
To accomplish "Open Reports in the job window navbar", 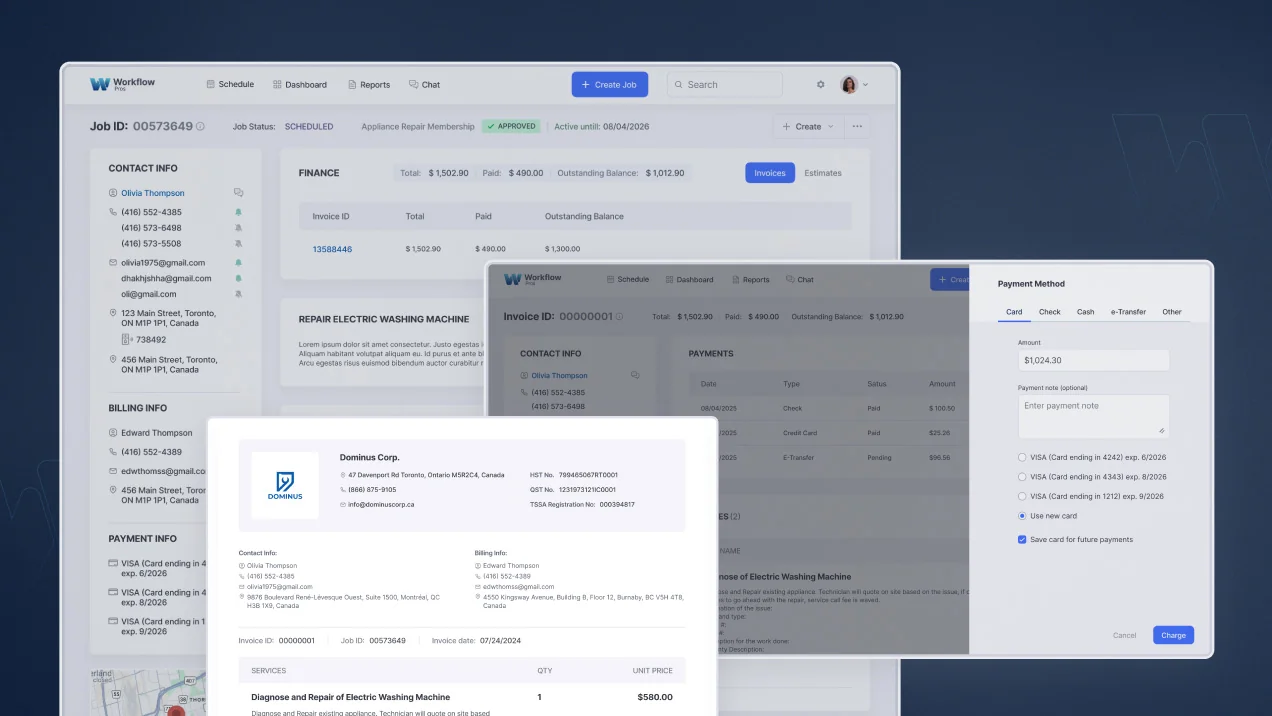I will tap(369, 85).
